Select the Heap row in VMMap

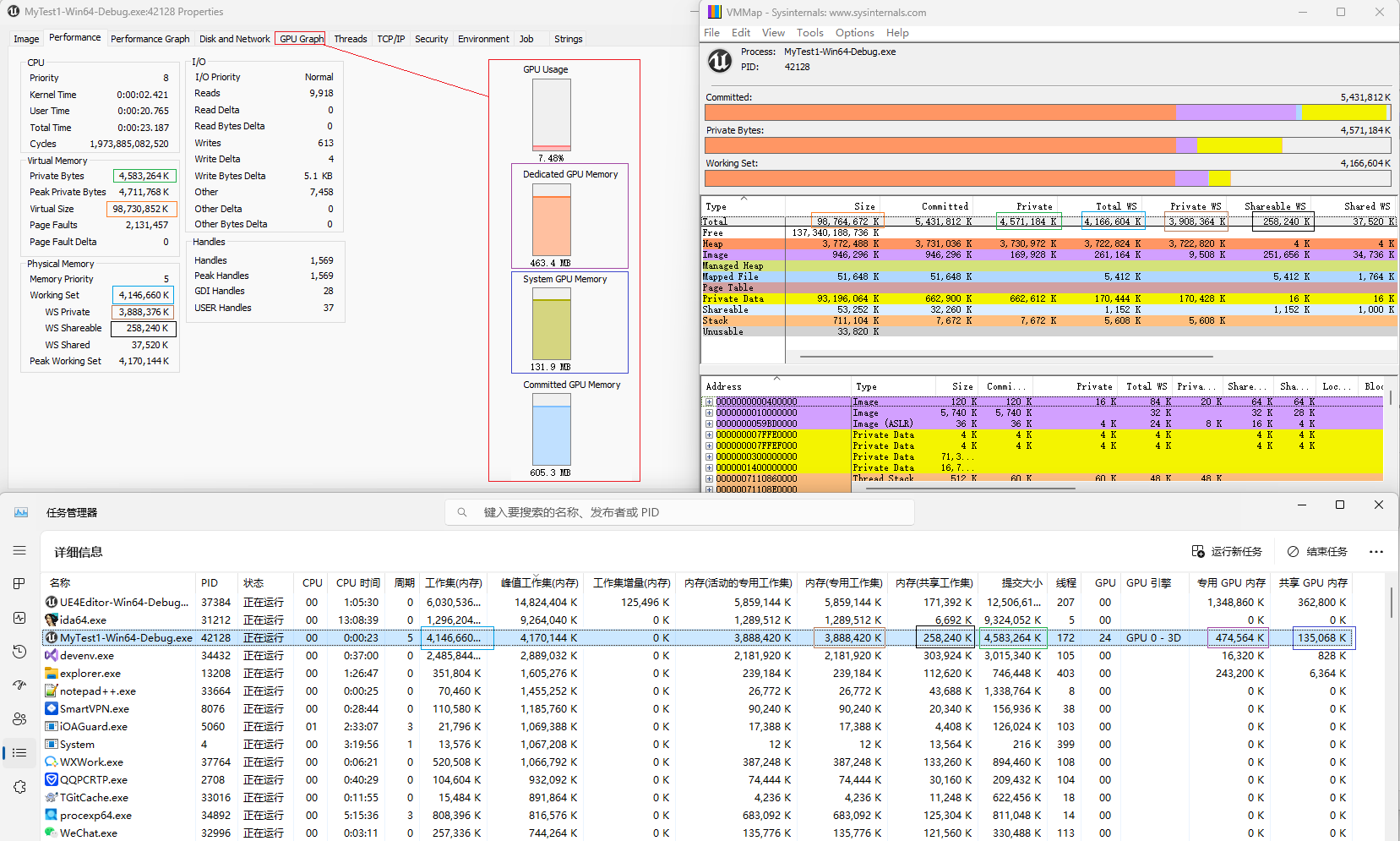tap(1049, 243)
